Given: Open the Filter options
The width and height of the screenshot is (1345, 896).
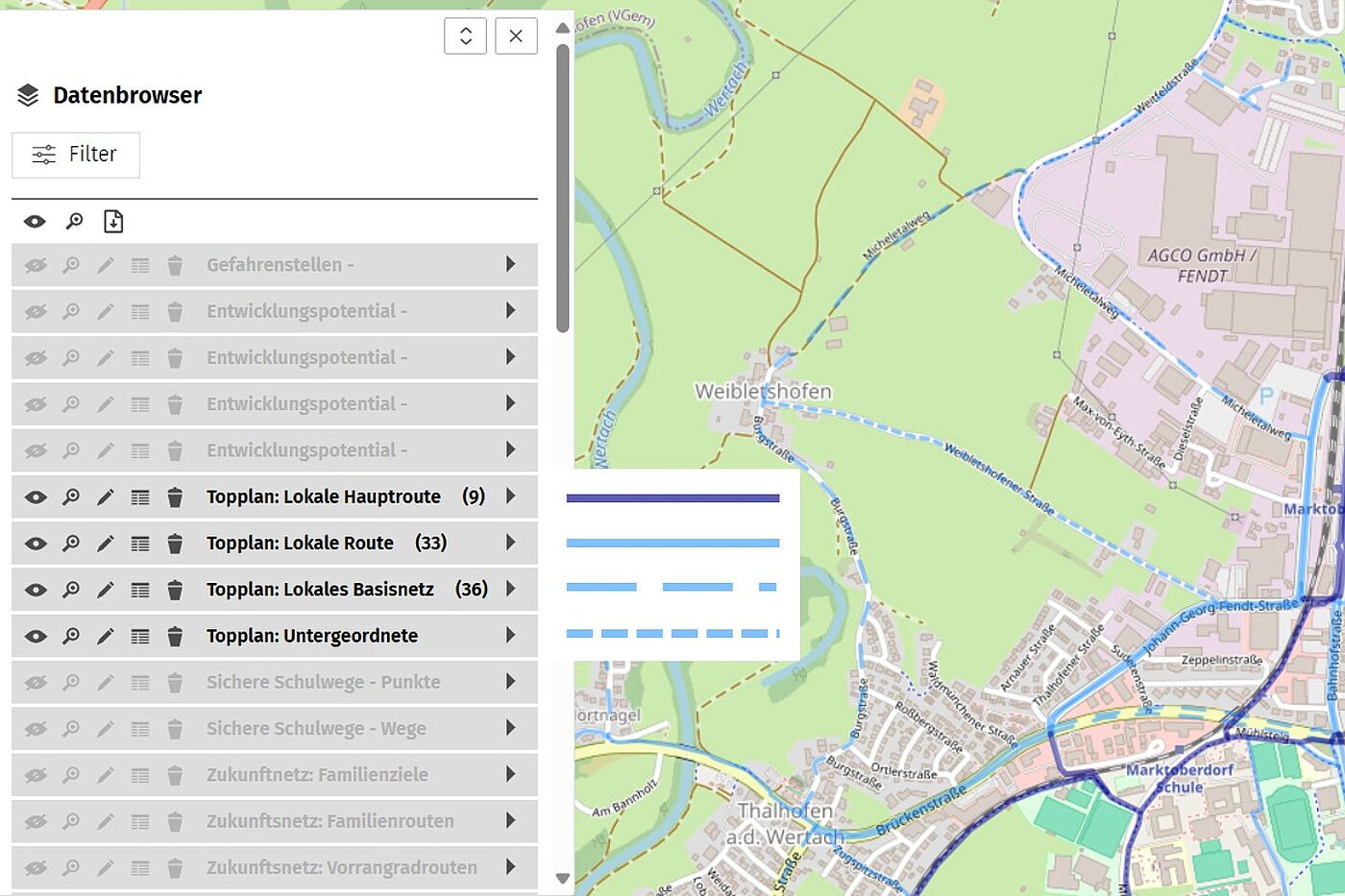Looking at the screenshot, I should [x=76, y=155].
